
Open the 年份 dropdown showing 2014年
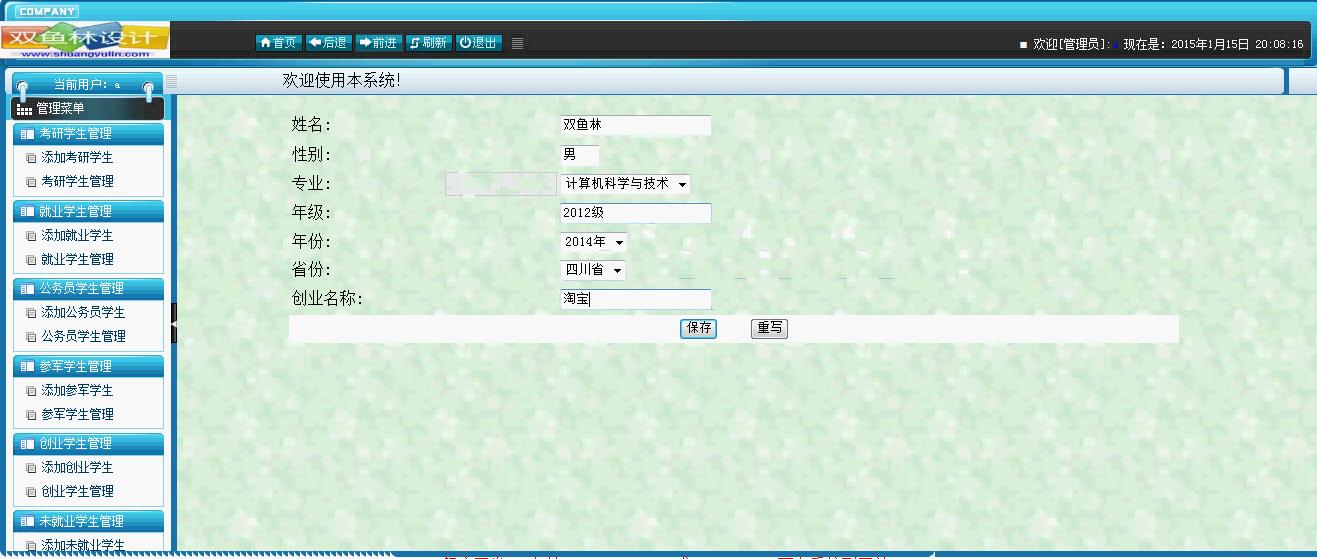click(593, 242)
